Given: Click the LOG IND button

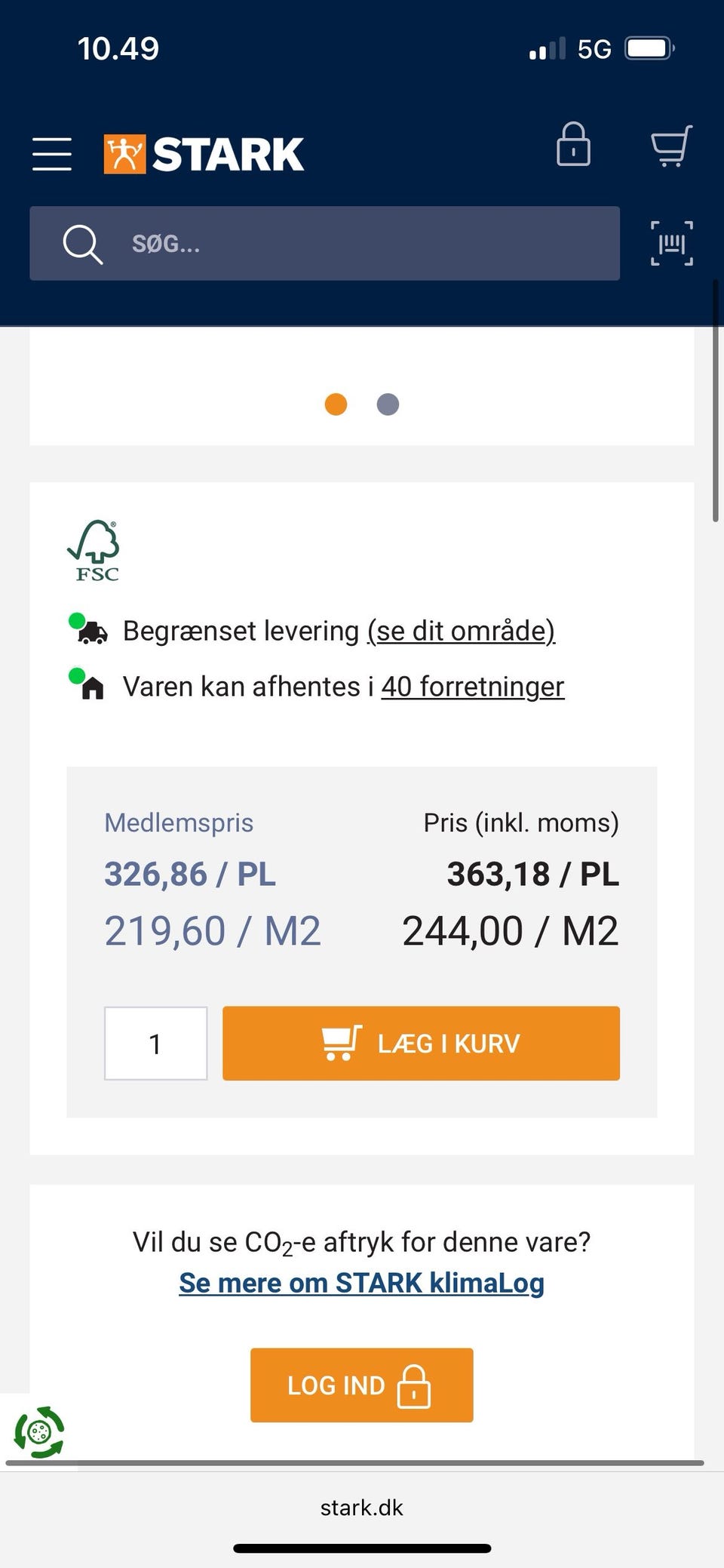Looking at the screenshot, I should tap(362, 1385).
